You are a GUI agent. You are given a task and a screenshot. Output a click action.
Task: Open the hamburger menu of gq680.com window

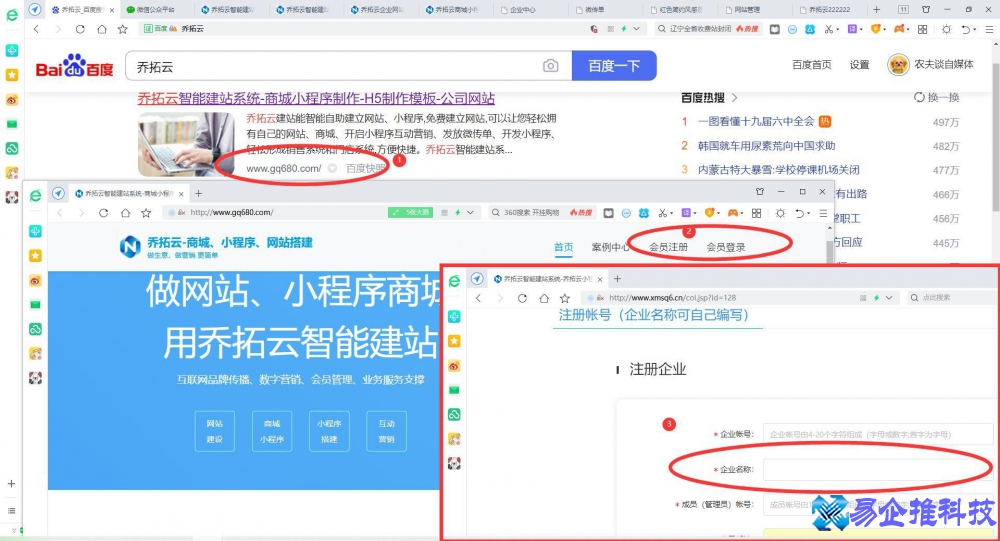(823, 213)
